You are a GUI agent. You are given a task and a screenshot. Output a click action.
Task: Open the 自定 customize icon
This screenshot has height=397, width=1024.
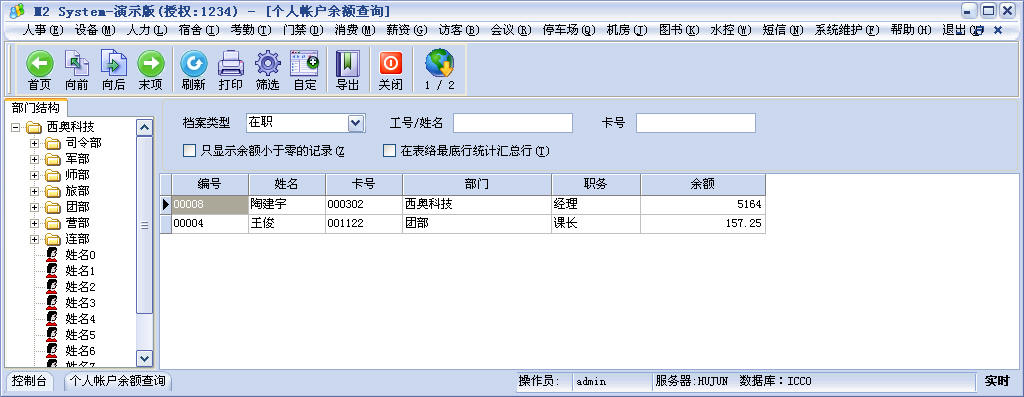coord(304,64)
